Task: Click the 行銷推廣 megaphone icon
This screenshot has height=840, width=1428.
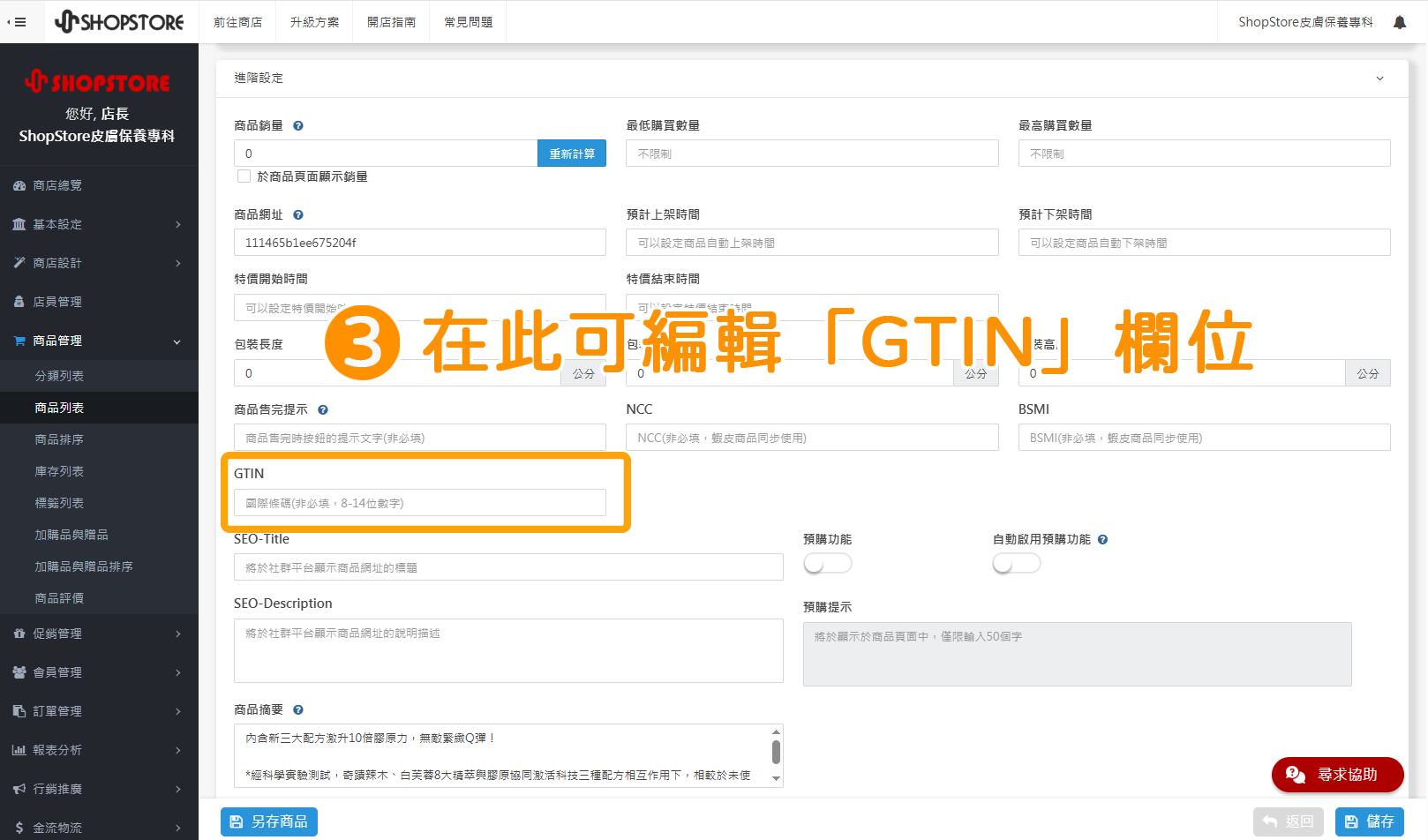Action: tap(19, 790)
